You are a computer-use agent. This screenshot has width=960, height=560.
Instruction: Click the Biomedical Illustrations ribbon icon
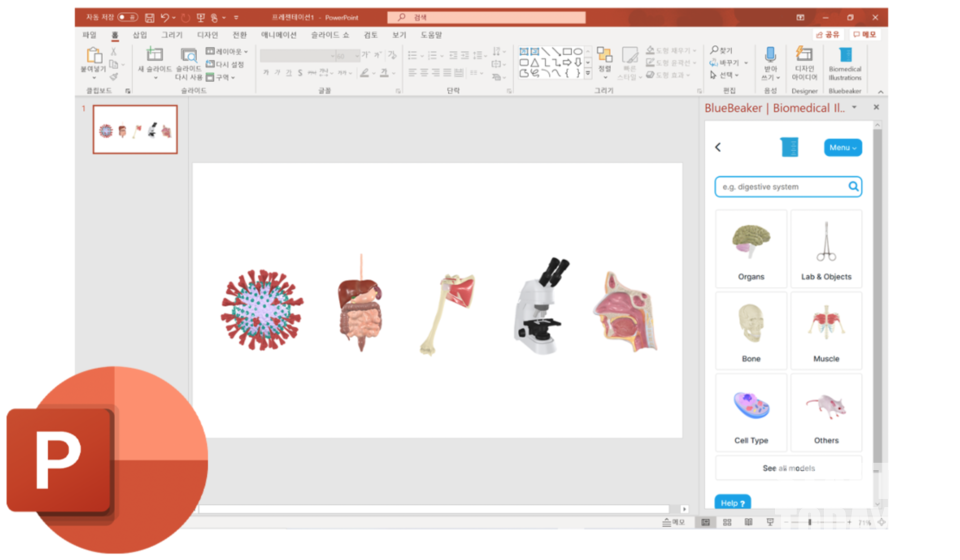tap(845, 61)
